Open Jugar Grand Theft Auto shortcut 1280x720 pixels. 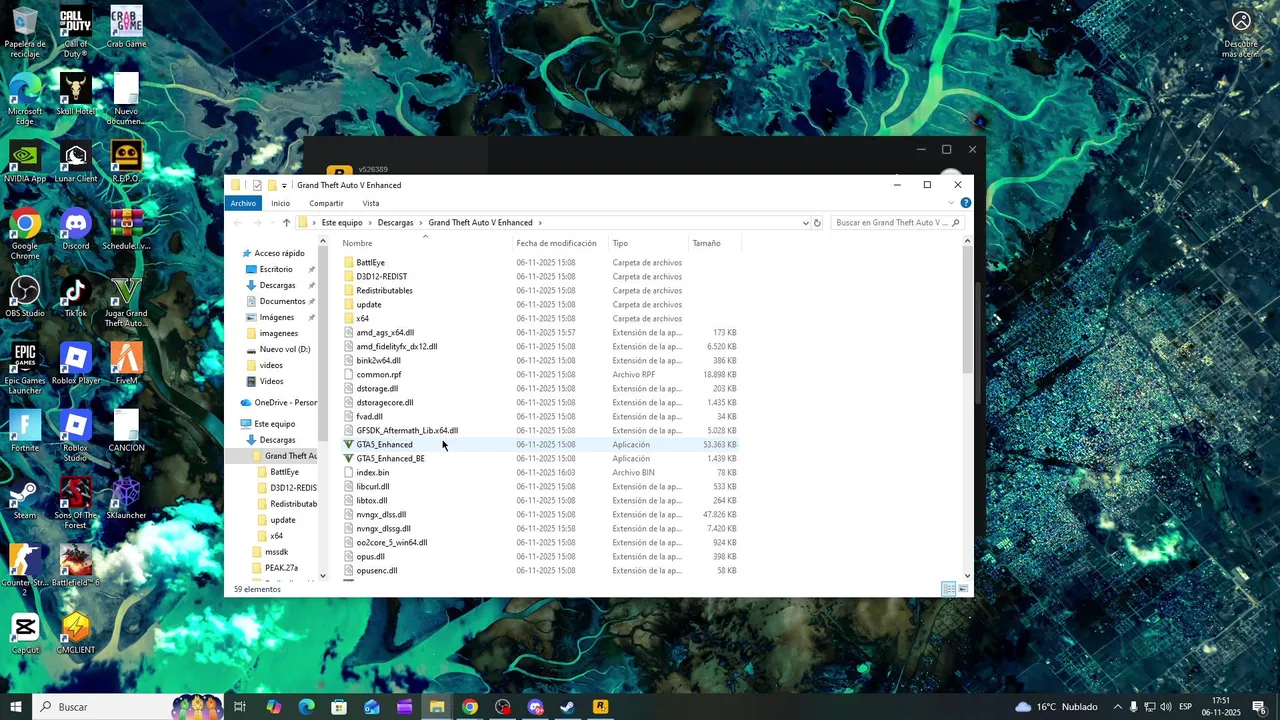[x=126, y=303]
